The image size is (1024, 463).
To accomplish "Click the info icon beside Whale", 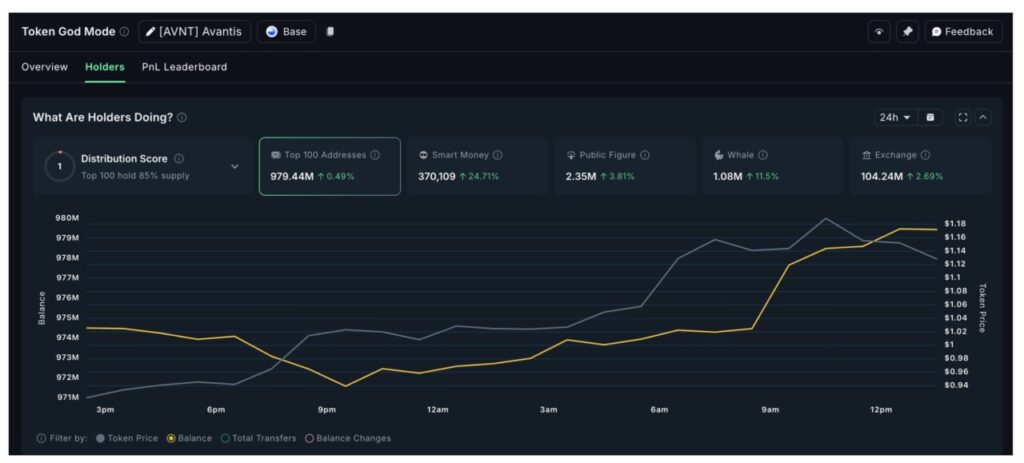I will pos(762,155).
